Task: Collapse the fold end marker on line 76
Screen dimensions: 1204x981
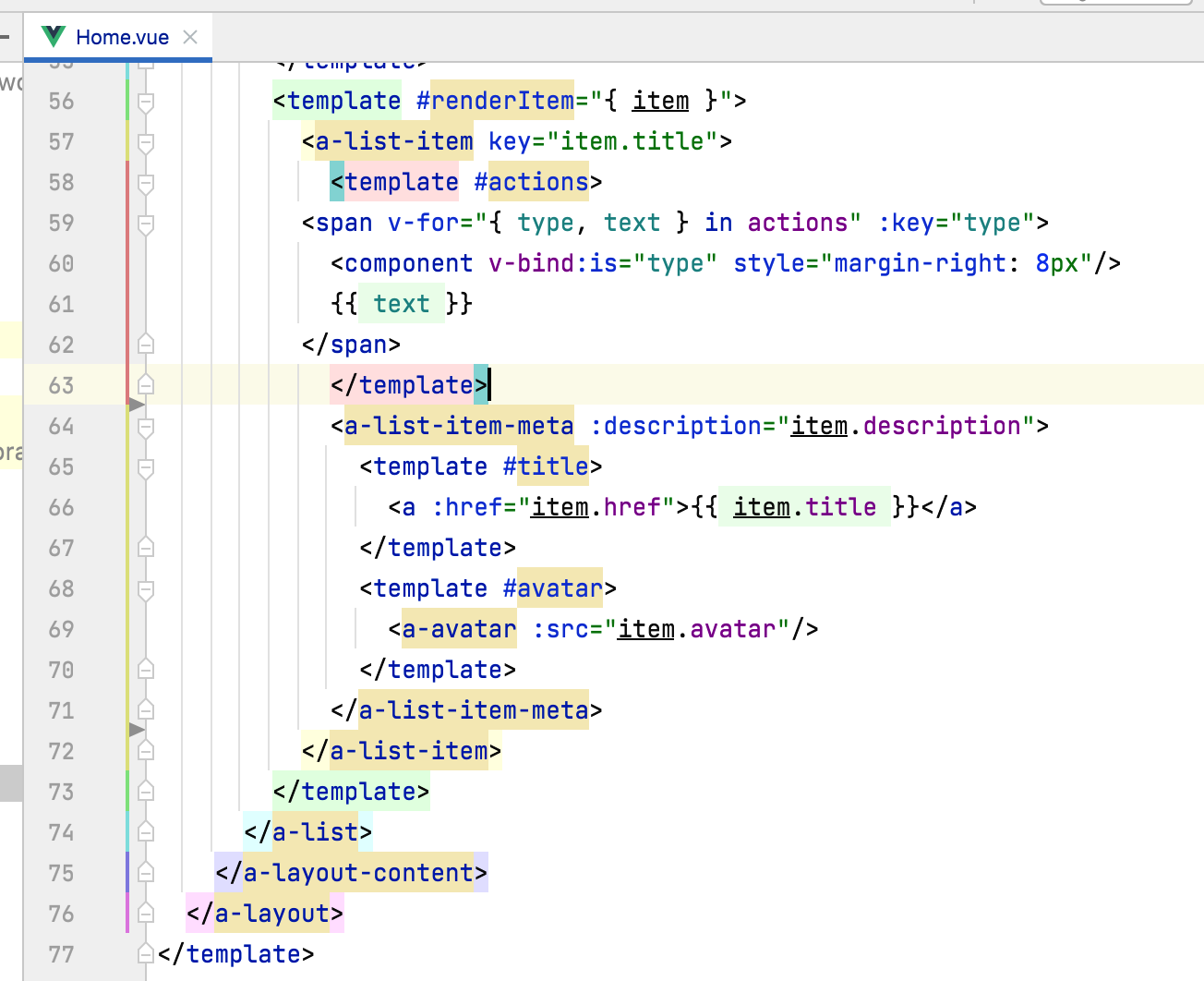Action: point(146,914)
